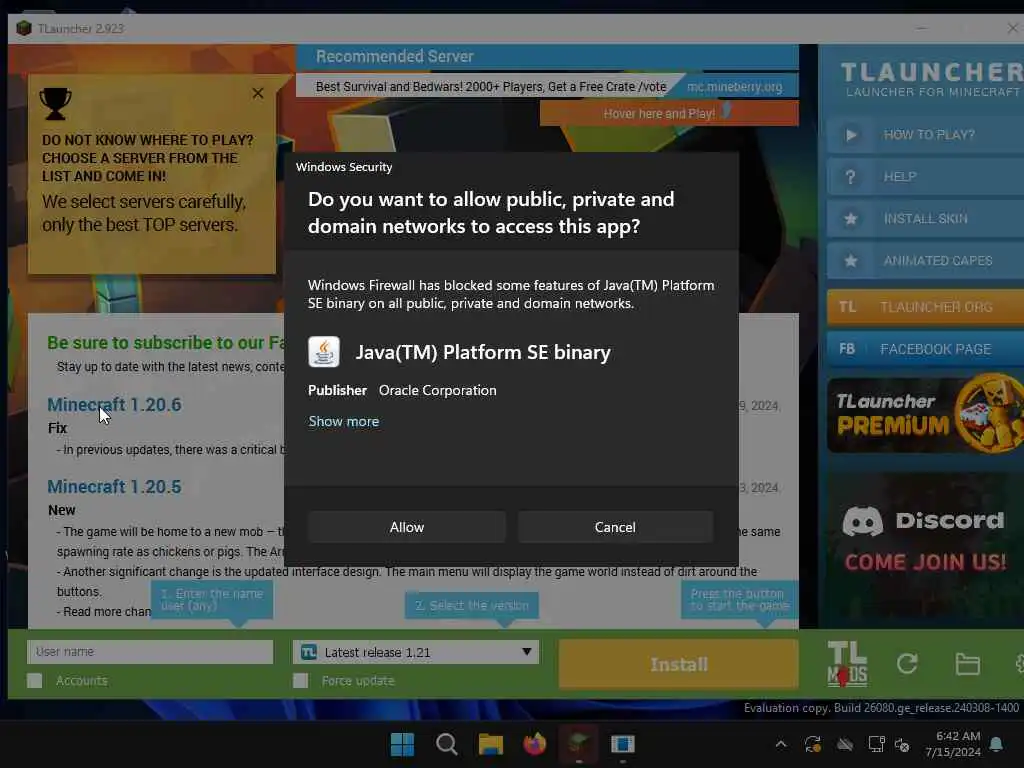Click the yellow Install button
1024x768 pixels.
click(x=679, y=664)
